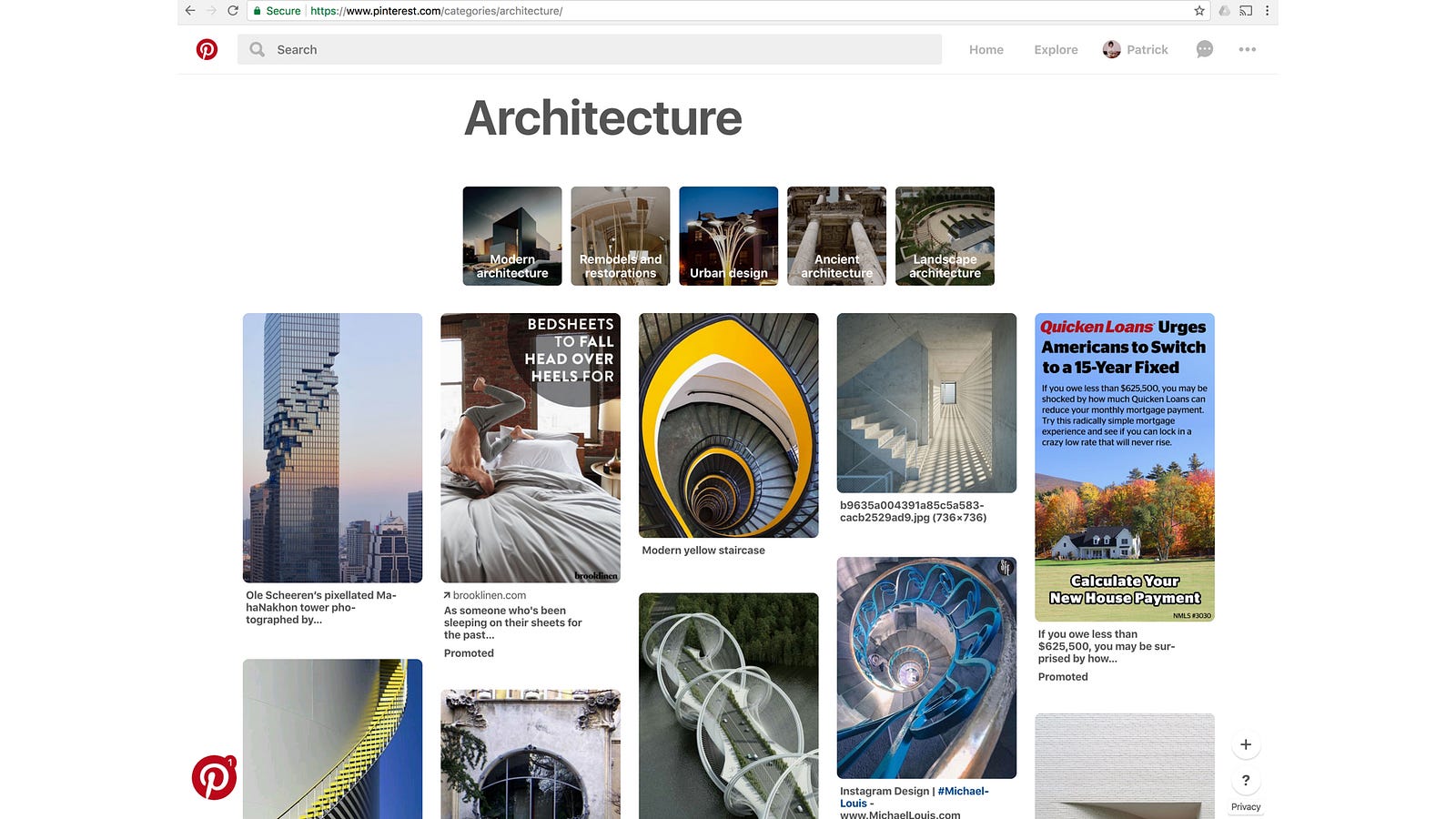Click the Chromecast icon in the browser toolbar

tap(1247, 11)
